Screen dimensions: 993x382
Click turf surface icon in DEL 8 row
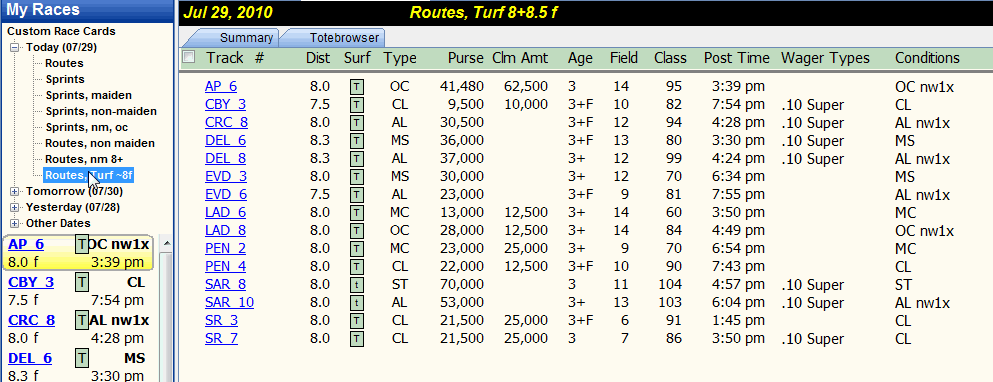tap(357, 158)
